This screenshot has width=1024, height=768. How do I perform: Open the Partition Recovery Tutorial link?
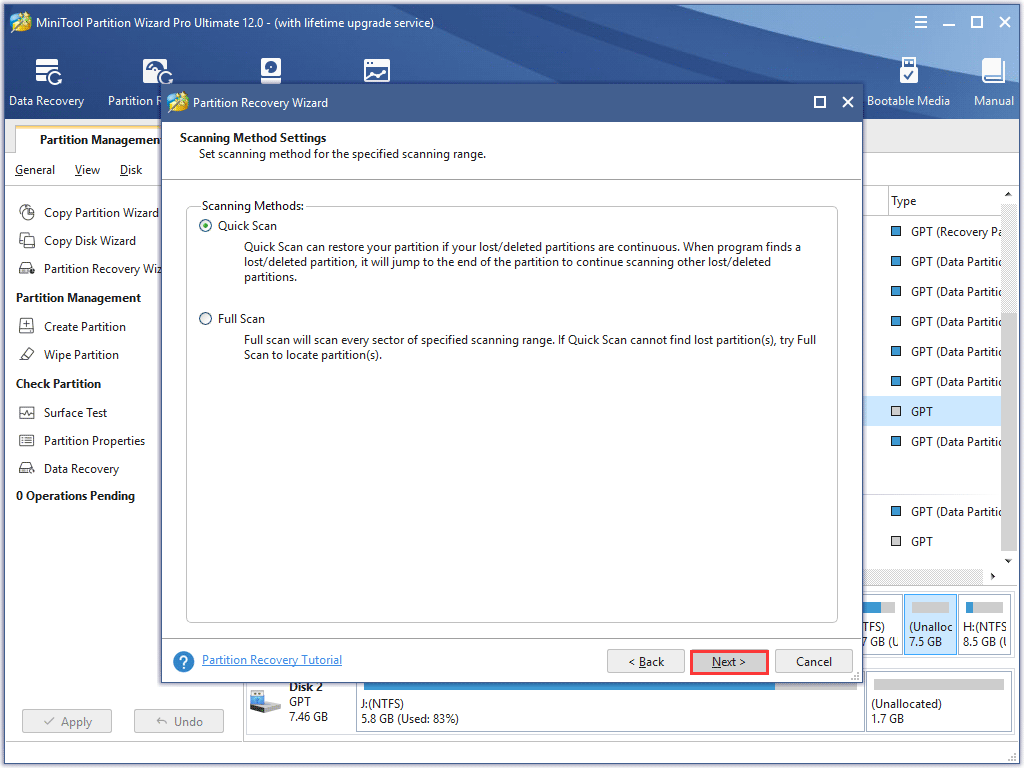coord(272,660)
